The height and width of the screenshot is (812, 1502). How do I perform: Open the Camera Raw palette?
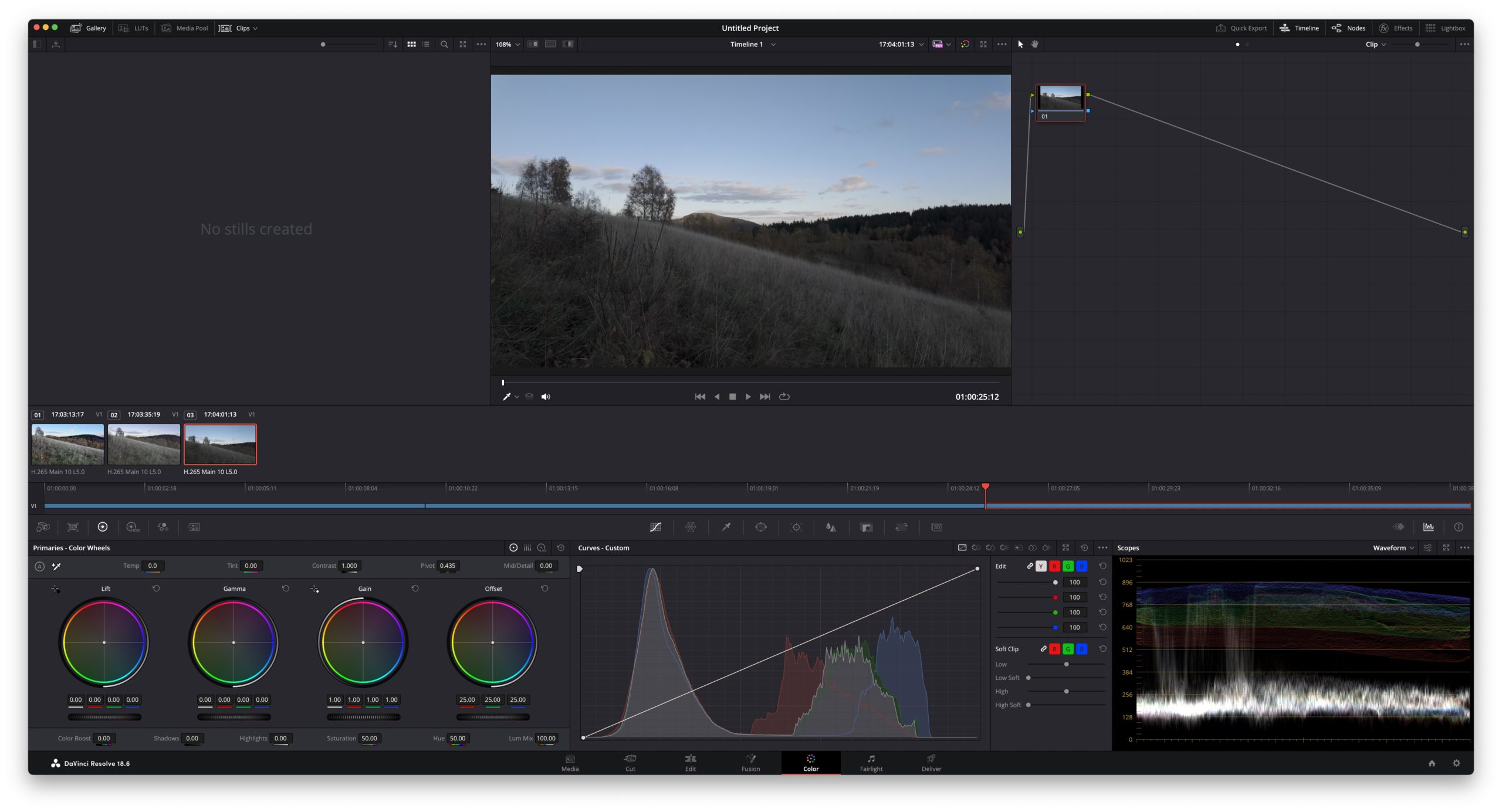coord(43,527)
